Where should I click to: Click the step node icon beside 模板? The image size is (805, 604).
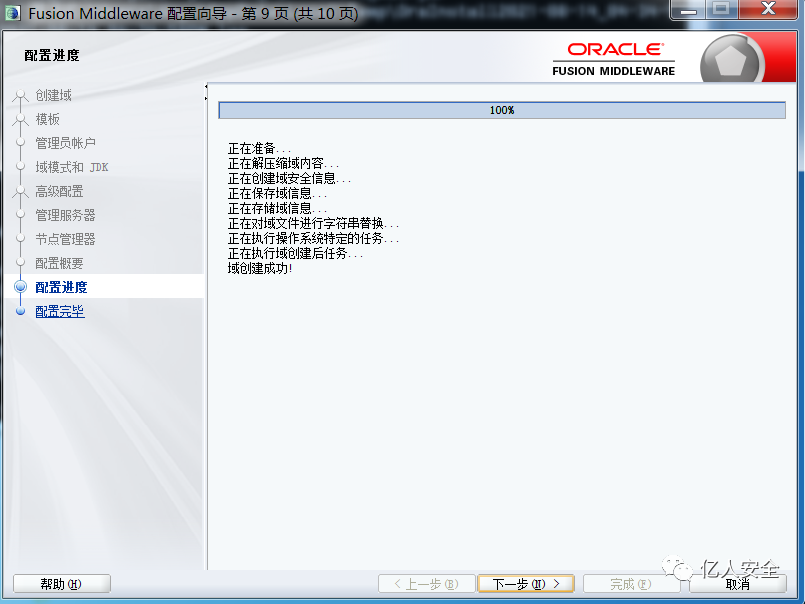click(x=20, y=120)
